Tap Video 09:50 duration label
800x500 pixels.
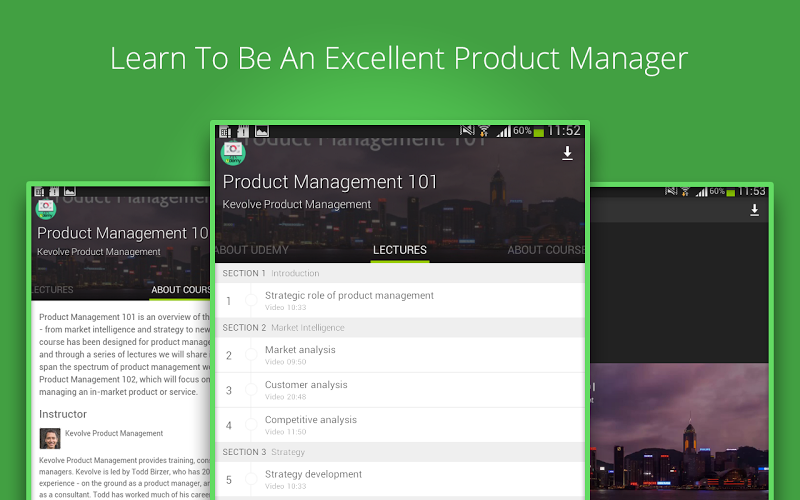click(x=285, y=362)
